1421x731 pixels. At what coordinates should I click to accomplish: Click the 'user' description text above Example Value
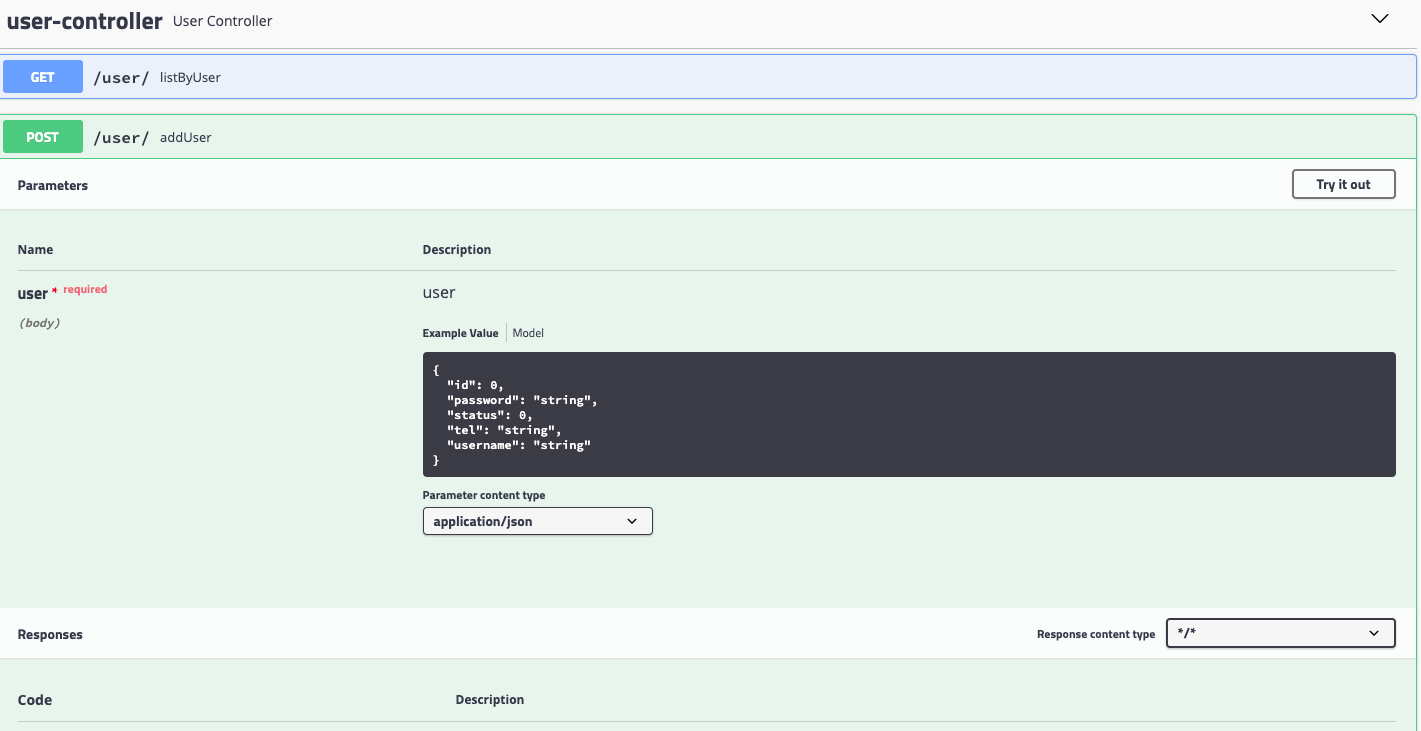(x=439, y=292)
